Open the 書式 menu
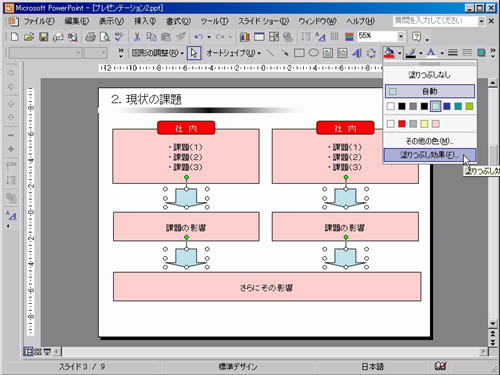Viewport: 500px width, 375px height. tap(178, 21)
